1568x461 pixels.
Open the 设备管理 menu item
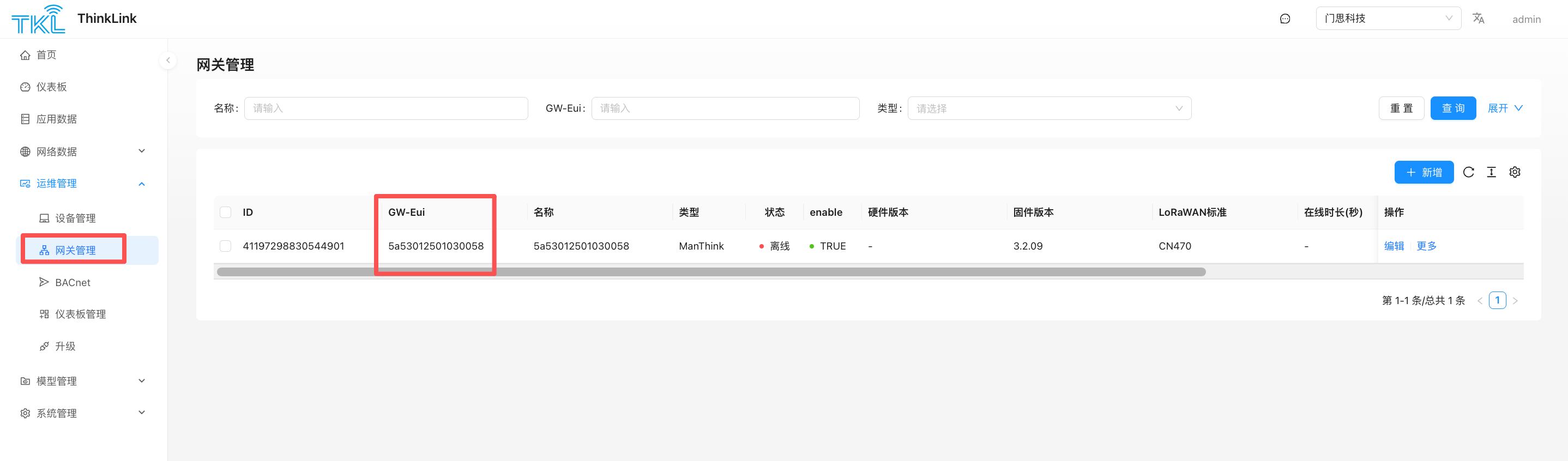click(75, 218)
